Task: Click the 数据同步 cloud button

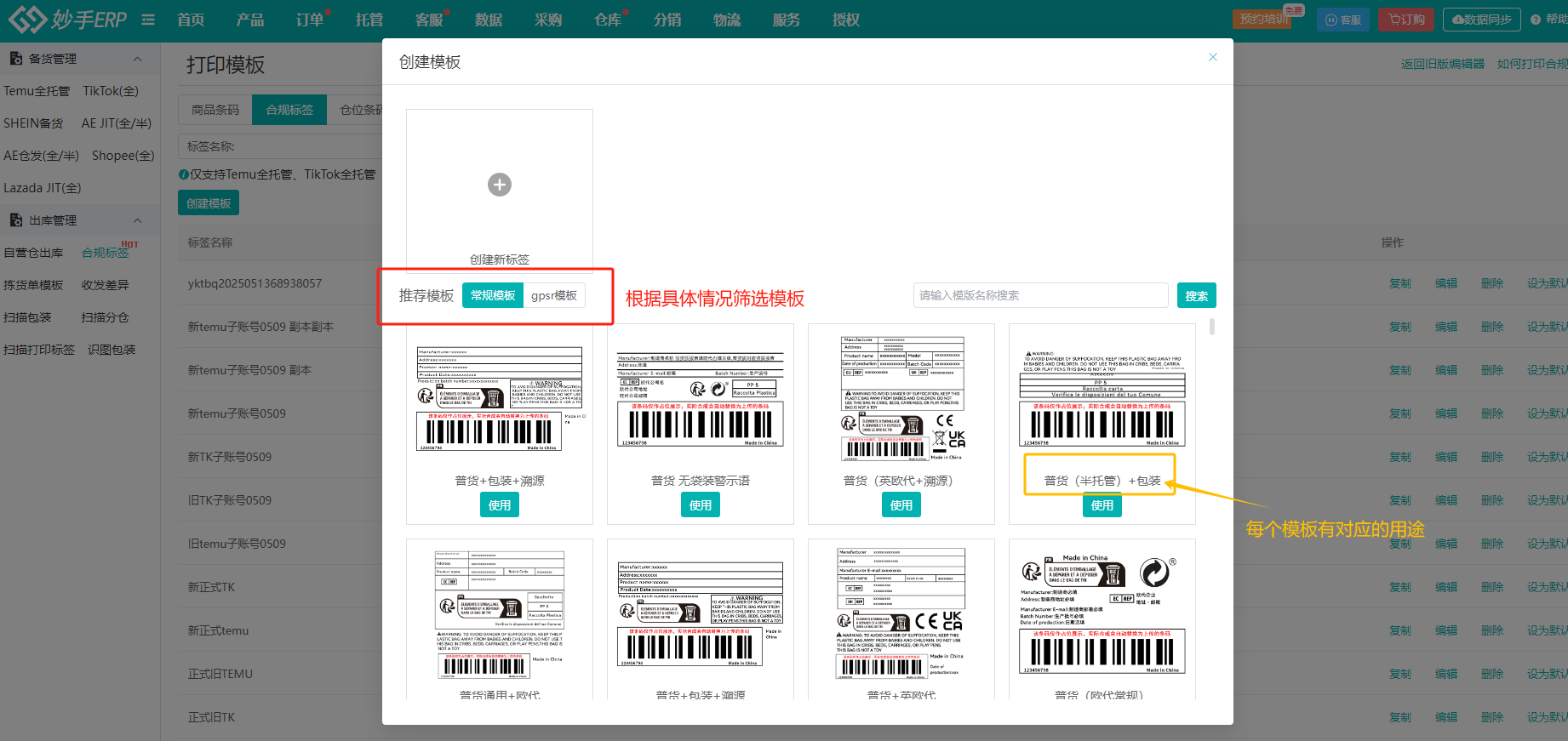Action: tap(1481, 20)
